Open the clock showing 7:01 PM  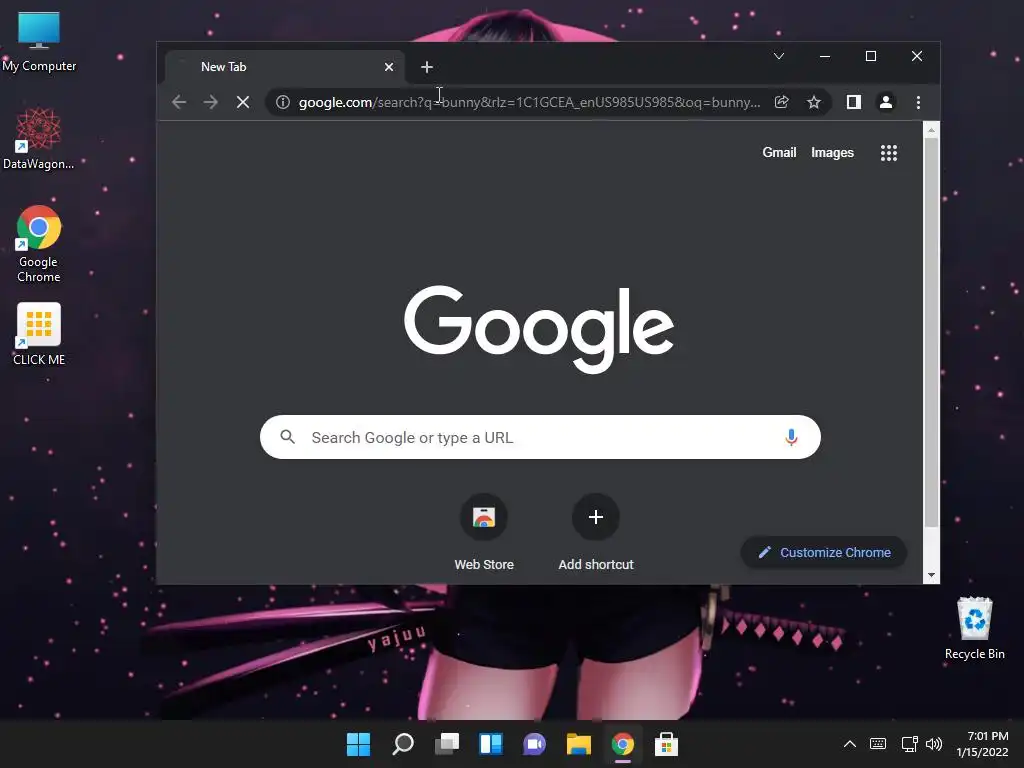[x=983, y=744]
